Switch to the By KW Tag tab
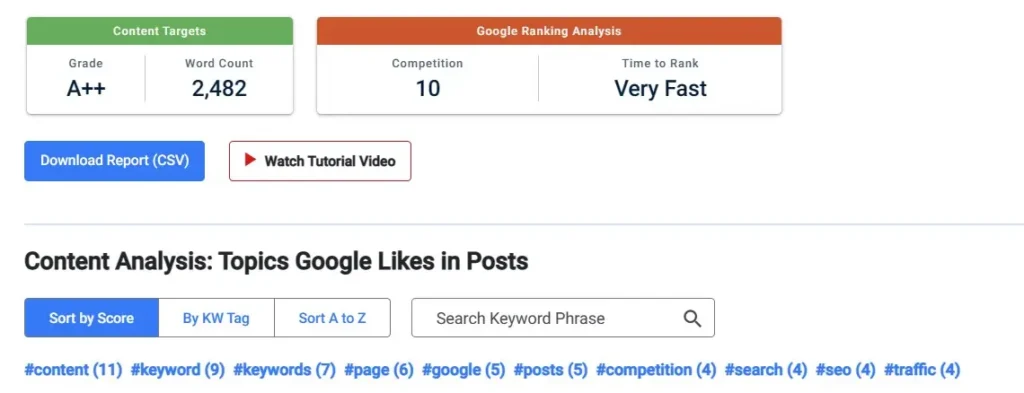The width and height of the screenshot is (1024, 393). pyautogui.click(x=216, y=318)
